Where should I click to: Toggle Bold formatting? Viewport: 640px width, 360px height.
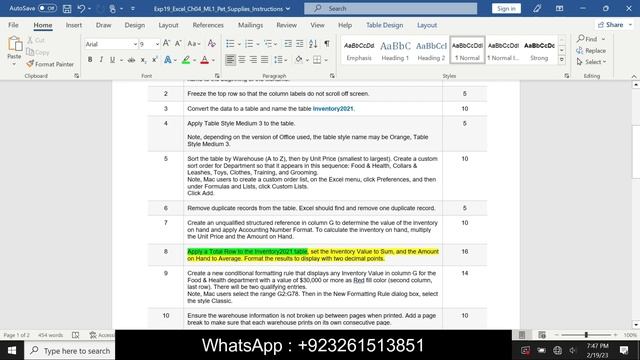(90, 60)
